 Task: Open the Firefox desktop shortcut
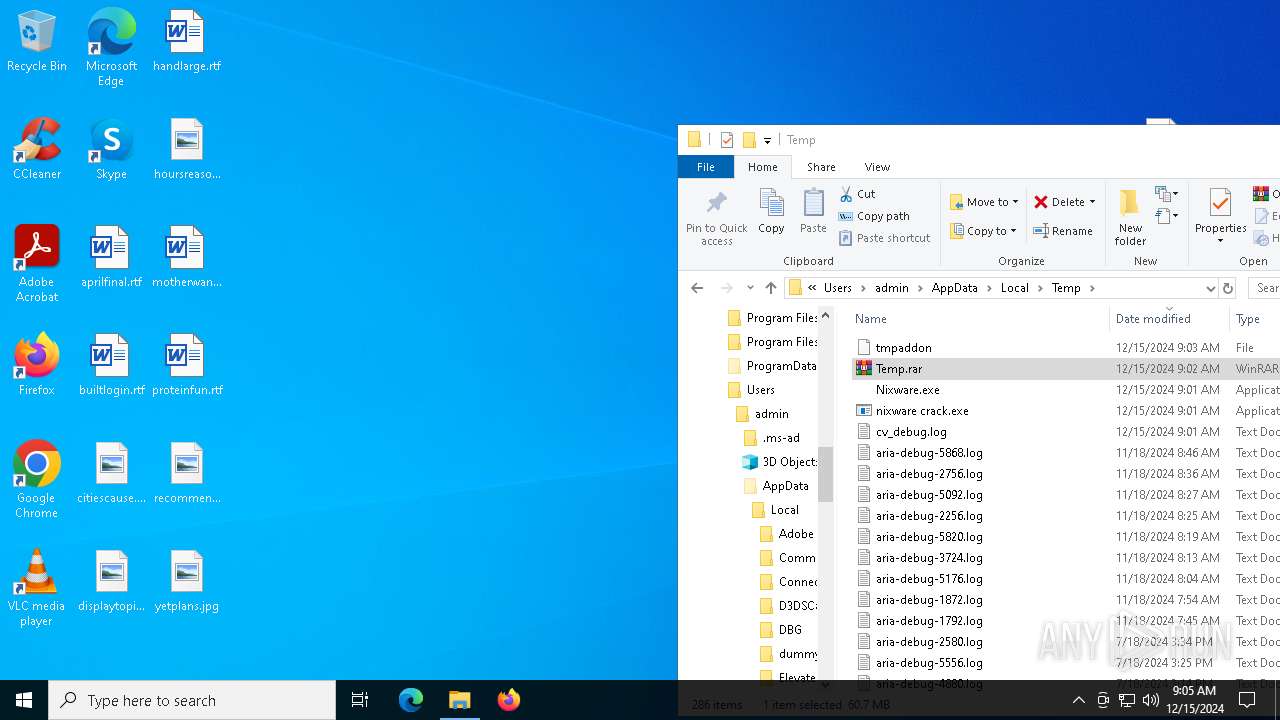[37, 366]
